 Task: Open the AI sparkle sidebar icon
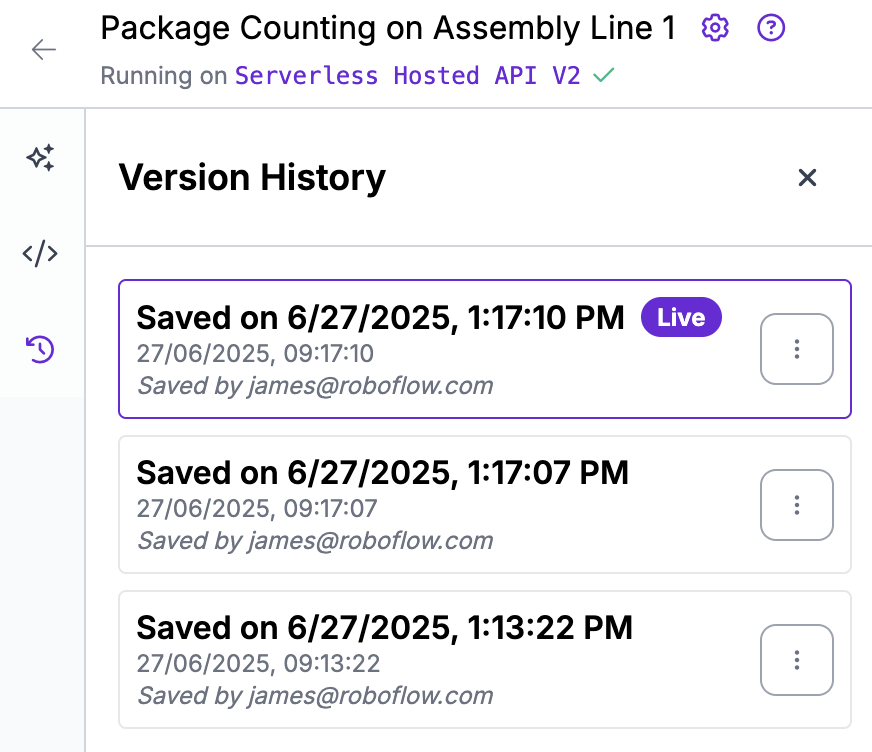(41, 158)
